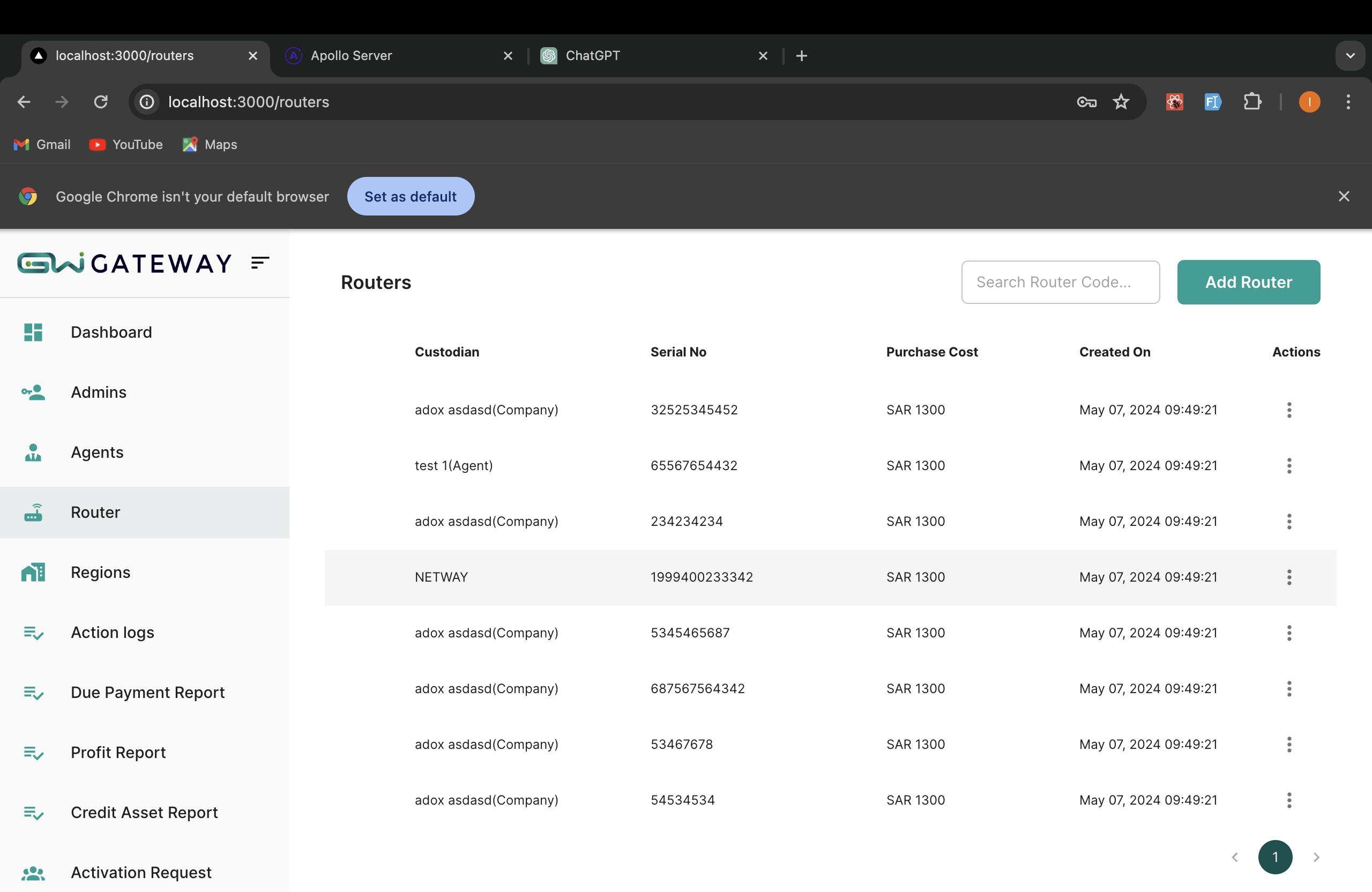Screen dimensions: 1372x892
Task: Click Set as default button
Action: click(x=411, y=197)
